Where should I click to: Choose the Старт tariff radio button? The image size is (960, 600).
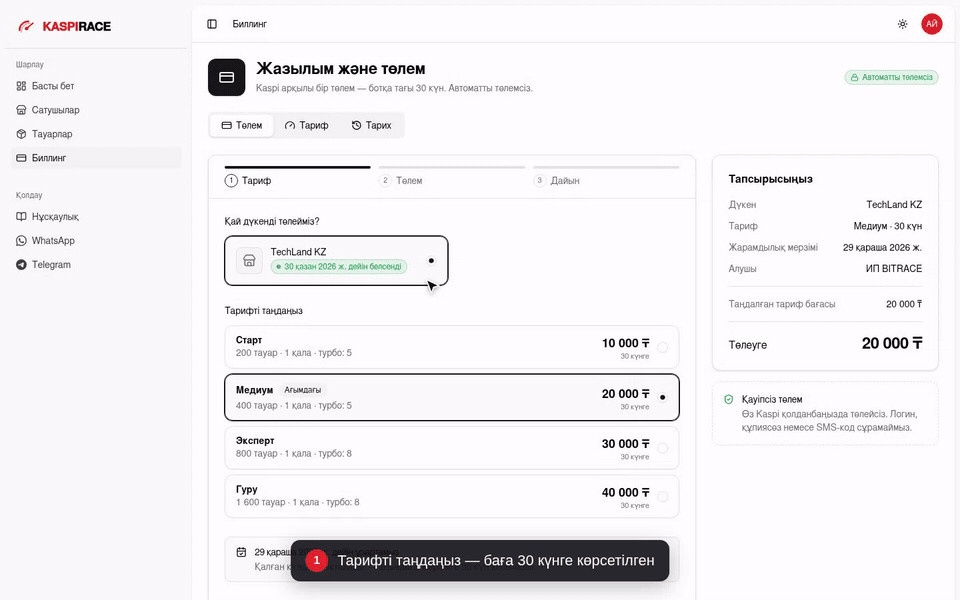[662, 348]
